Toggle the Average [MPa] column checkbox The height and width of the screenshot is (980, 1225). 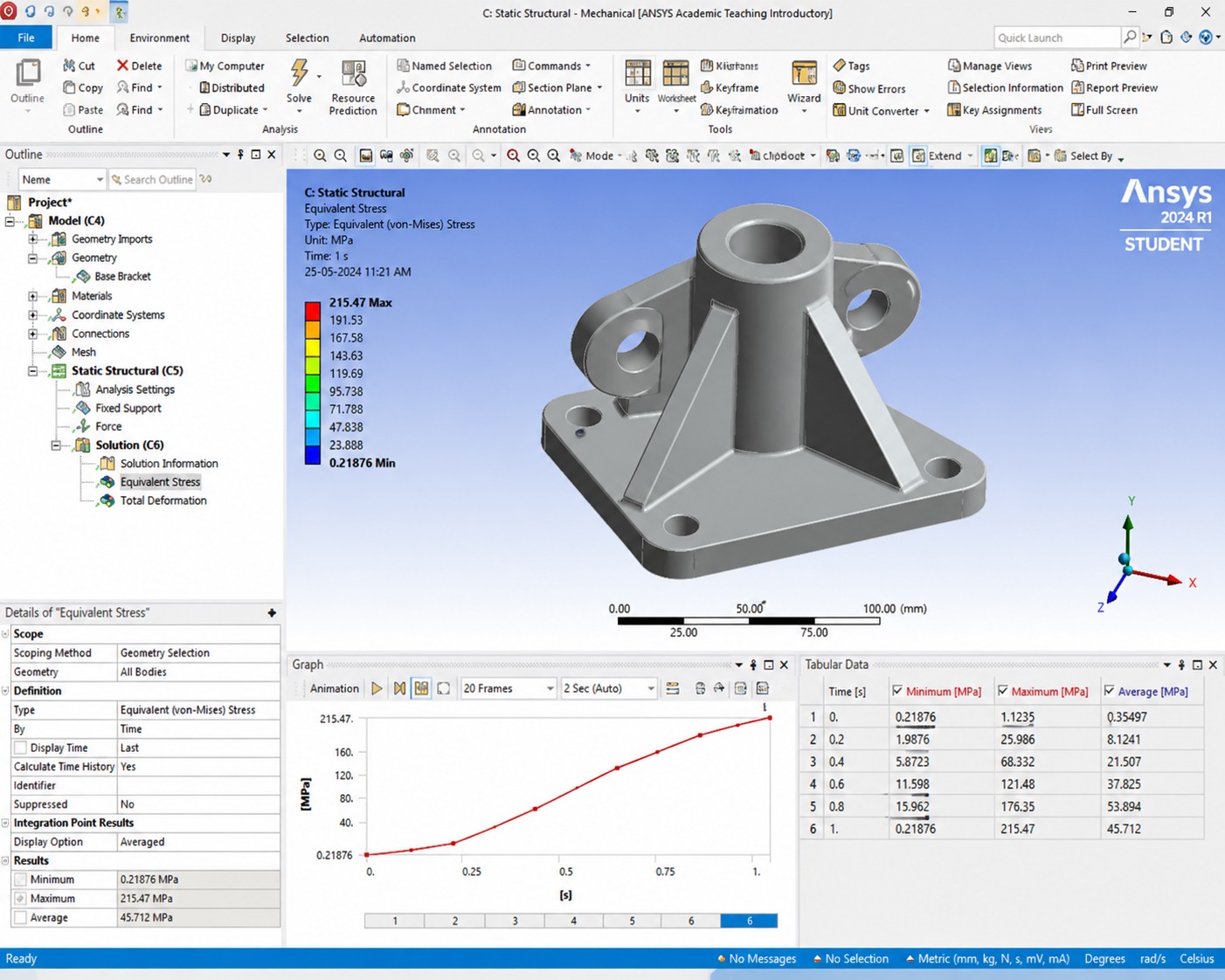coord(1110,691)
